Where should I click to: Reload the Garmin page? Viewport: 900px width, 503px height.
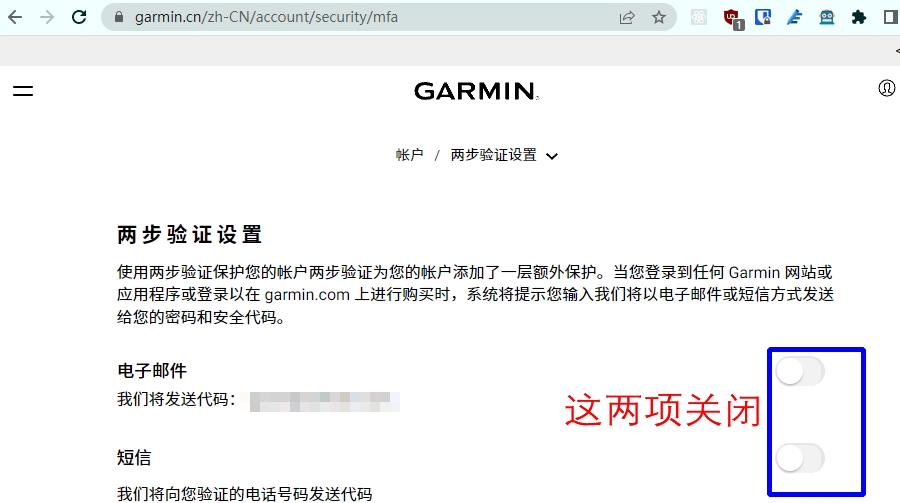tap(79, 17)
